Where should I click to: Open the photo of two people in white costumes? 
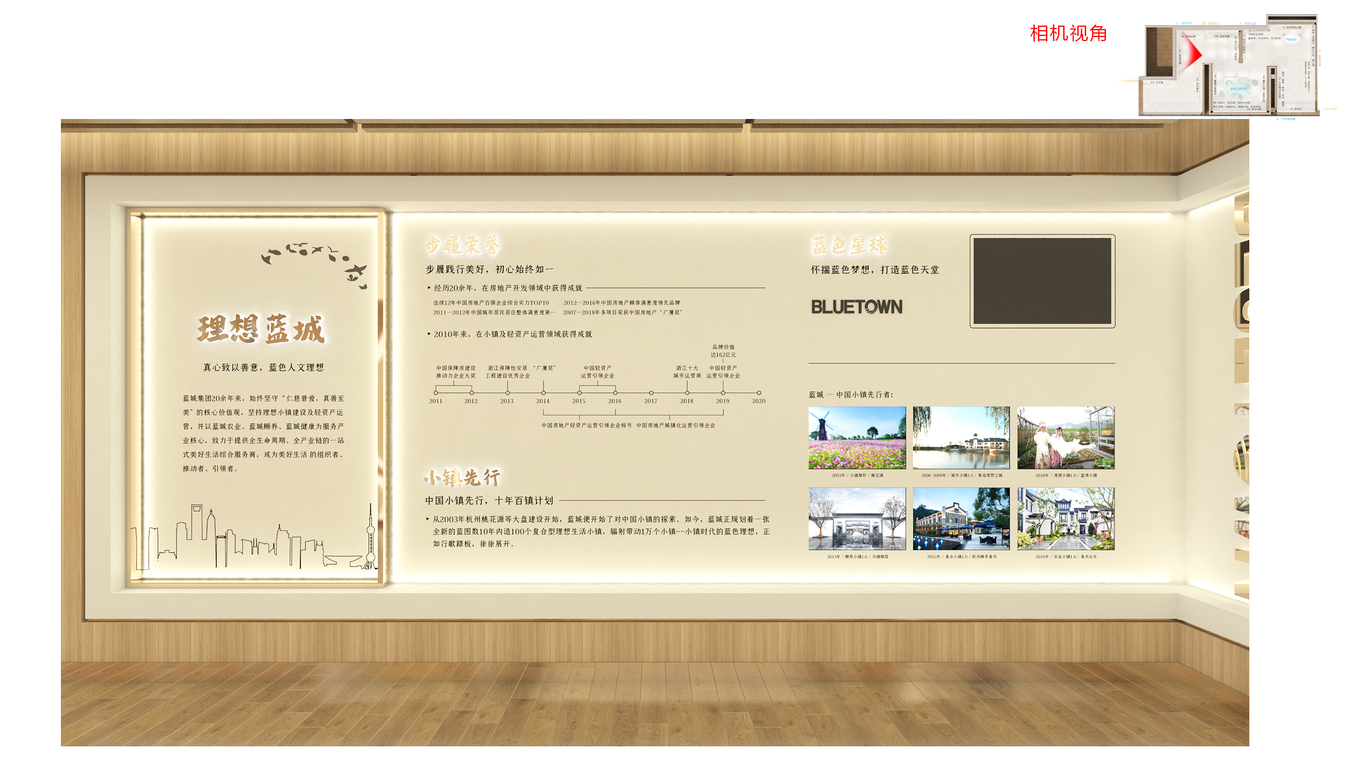click(x=1066, y=438)
